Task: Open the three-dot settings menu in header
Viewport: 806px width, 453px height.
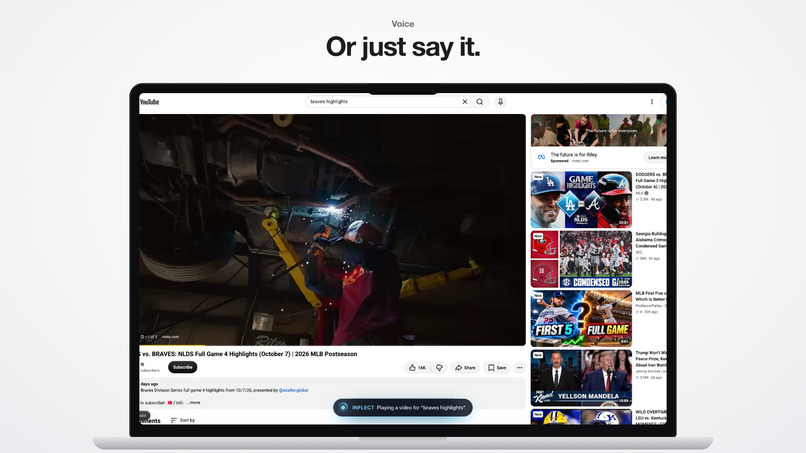Action: [652, 102]
